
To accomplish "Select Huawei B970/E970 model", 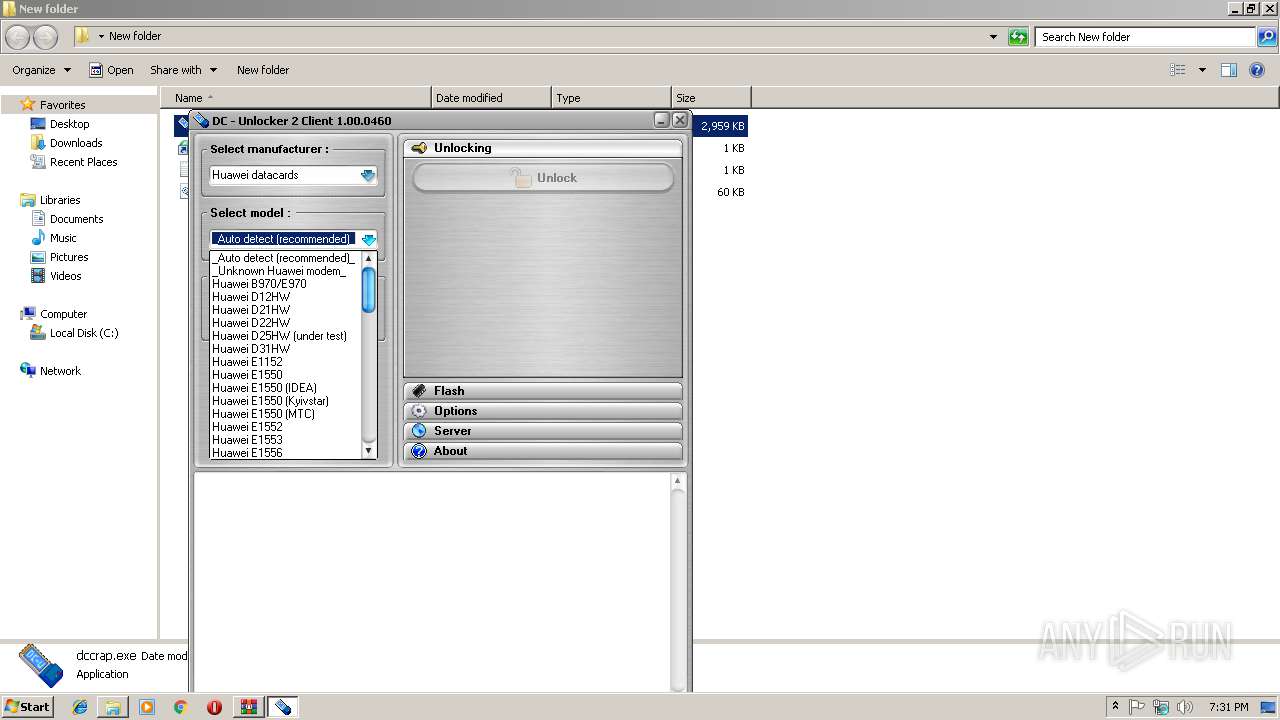I will coord(285,284).
